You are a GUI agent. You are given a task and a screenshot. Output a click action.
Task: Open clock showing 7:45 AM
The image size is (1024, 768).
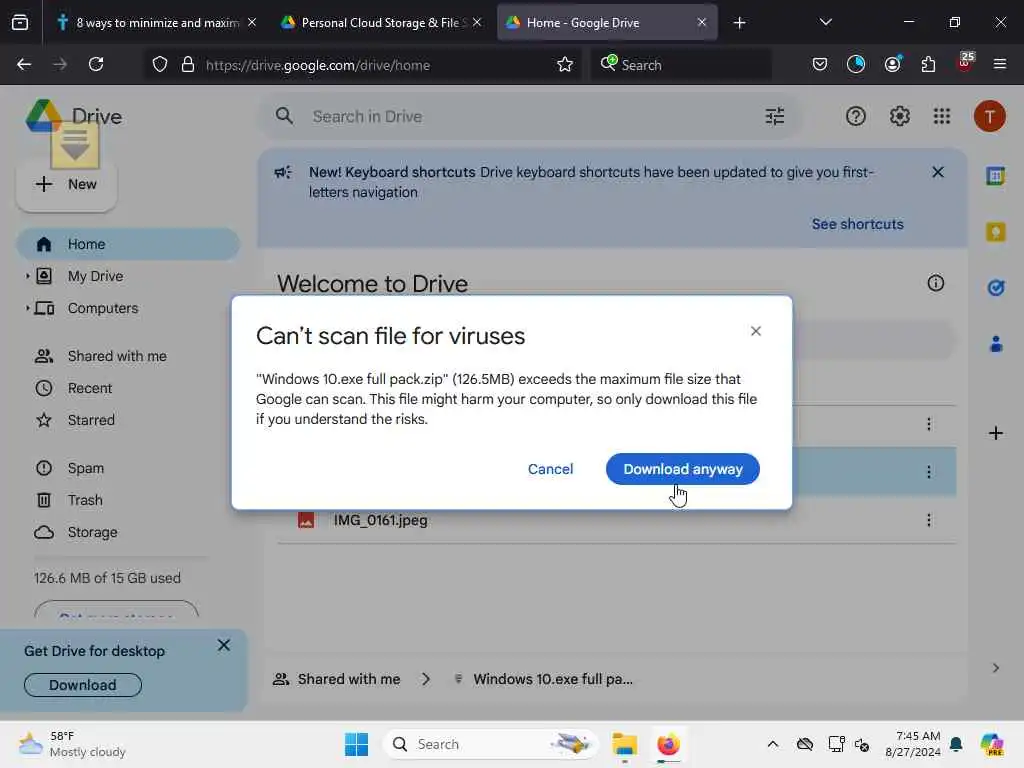click(x=913, y=744)
